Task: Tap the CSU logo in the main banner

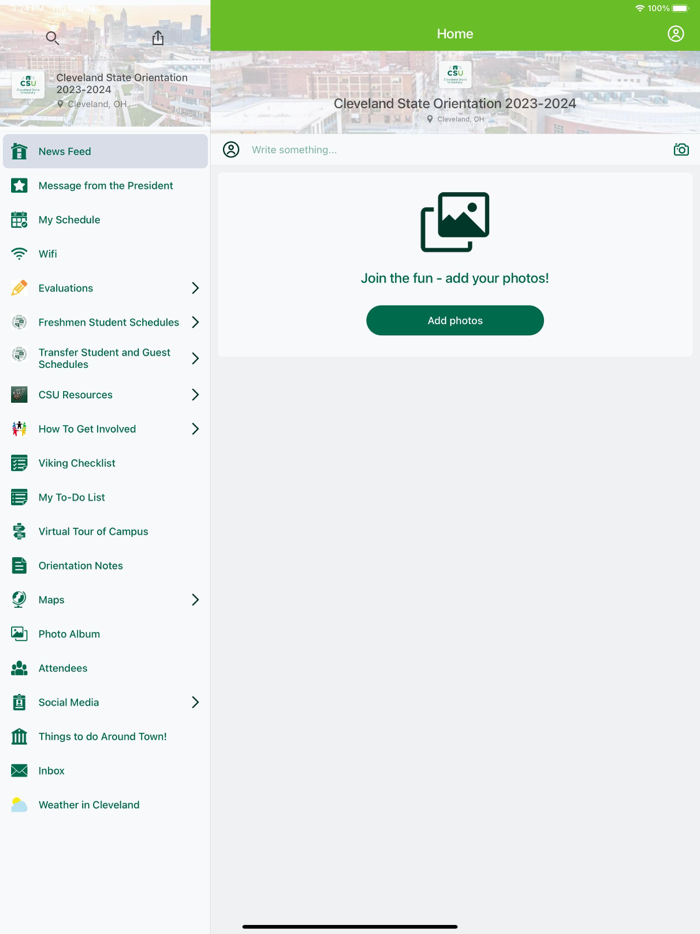Action: click(x=455, y=74)
